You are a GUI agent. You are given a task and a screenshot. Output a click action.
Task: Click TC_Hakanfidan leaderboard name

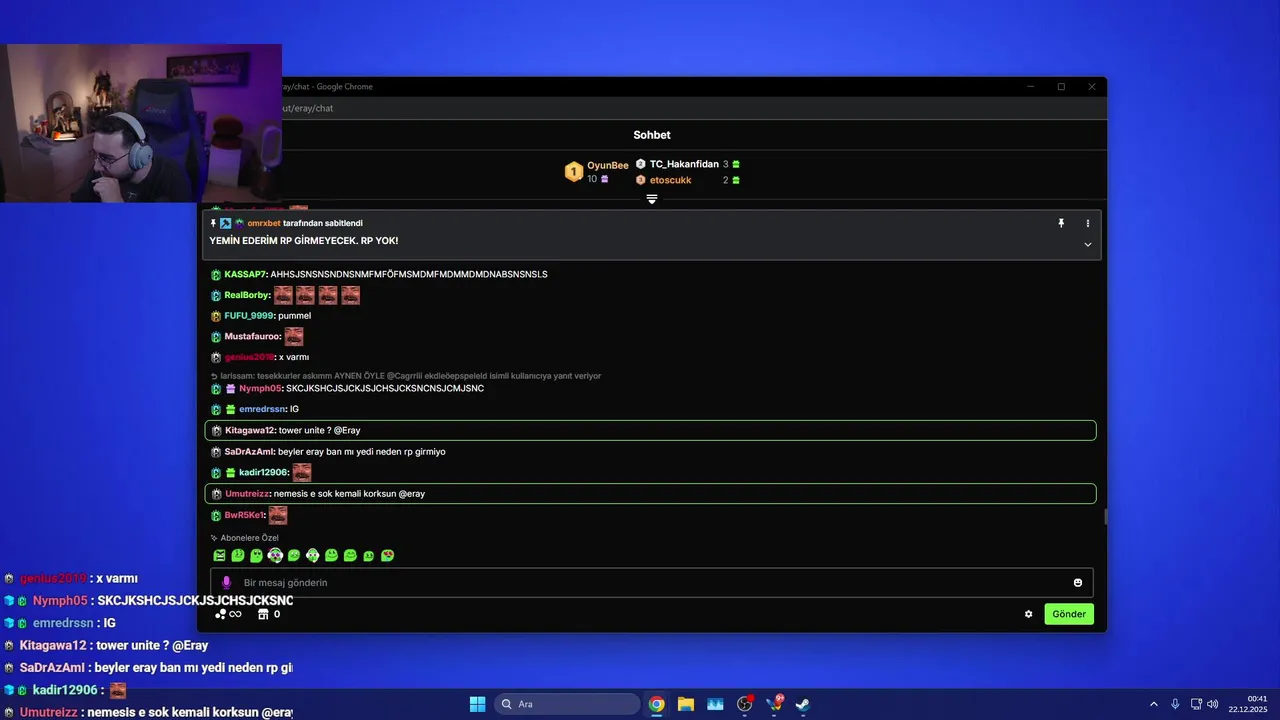coord(684,164)
